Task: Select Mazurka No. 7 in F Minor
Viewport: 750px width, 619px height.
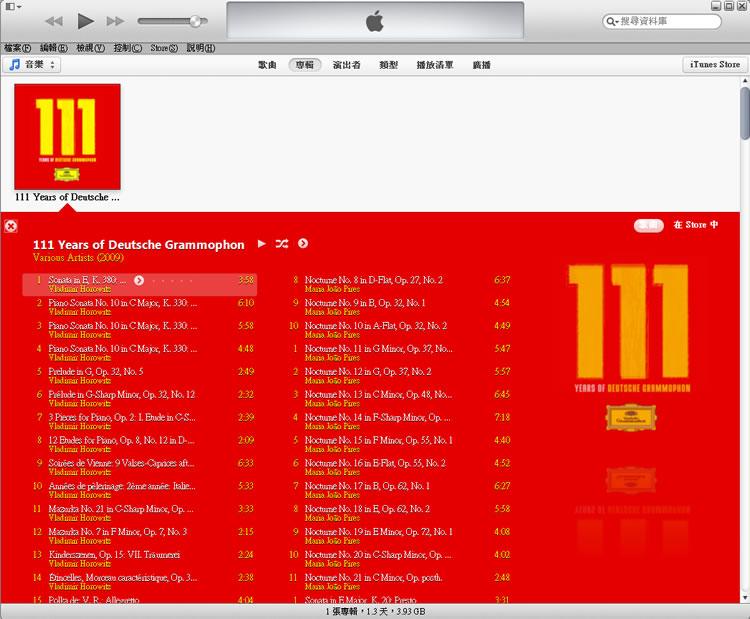Action: 140,536
